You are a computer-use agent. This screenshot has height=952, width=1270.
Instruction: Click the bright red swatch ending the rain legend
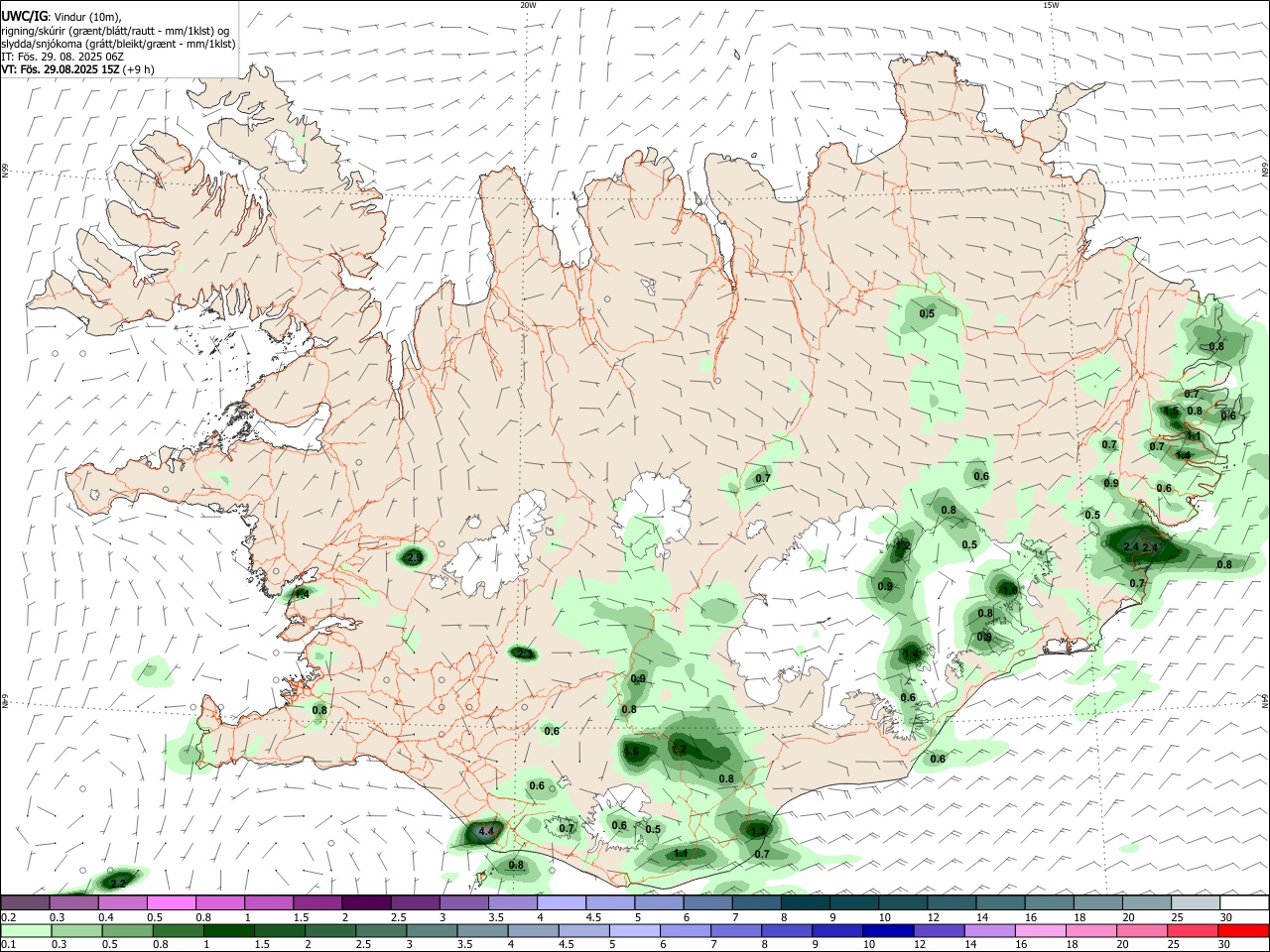click(1244, 930)
